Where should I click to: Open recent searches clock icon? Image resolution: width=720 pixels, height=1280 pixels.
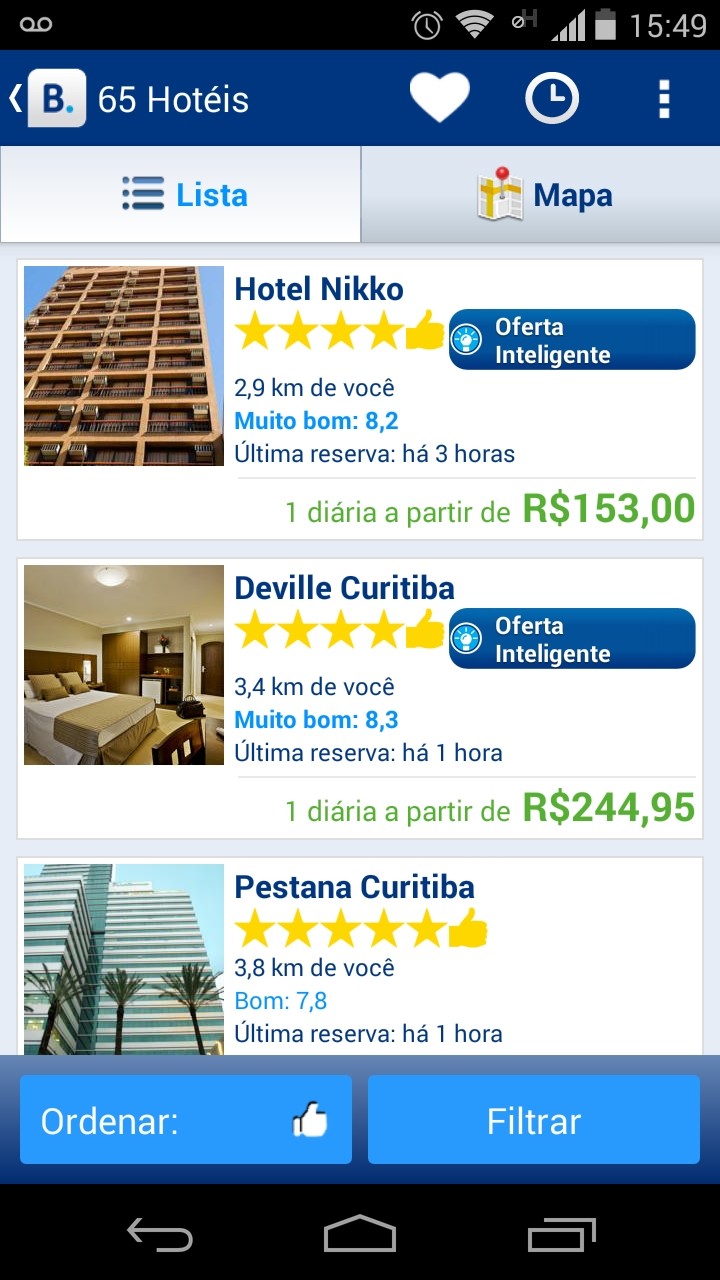pyautogui.click(x=551, y=99)
